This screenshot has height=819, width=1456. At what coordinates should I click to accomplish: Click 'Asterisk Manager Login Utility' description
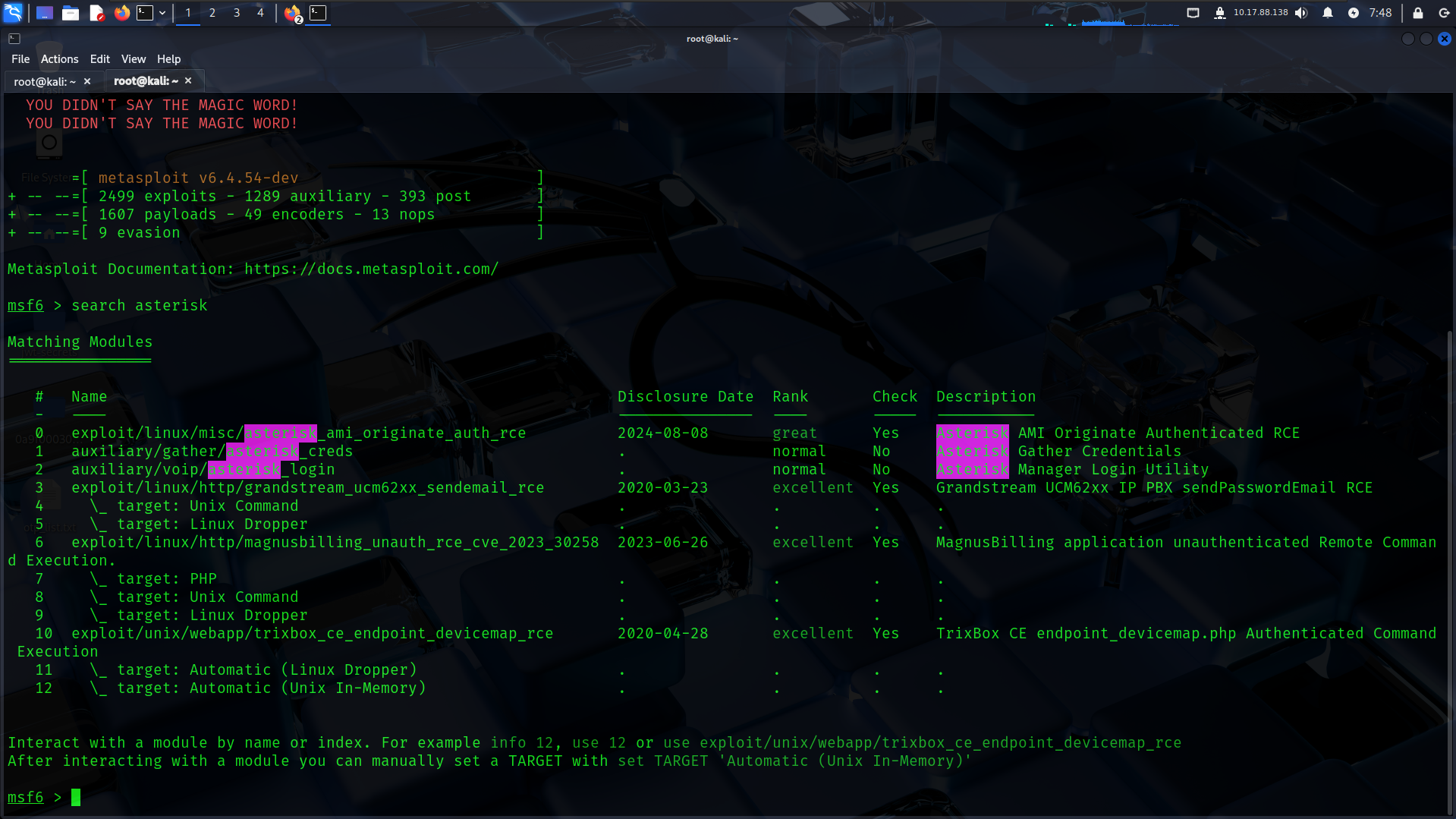point(1073,470)
